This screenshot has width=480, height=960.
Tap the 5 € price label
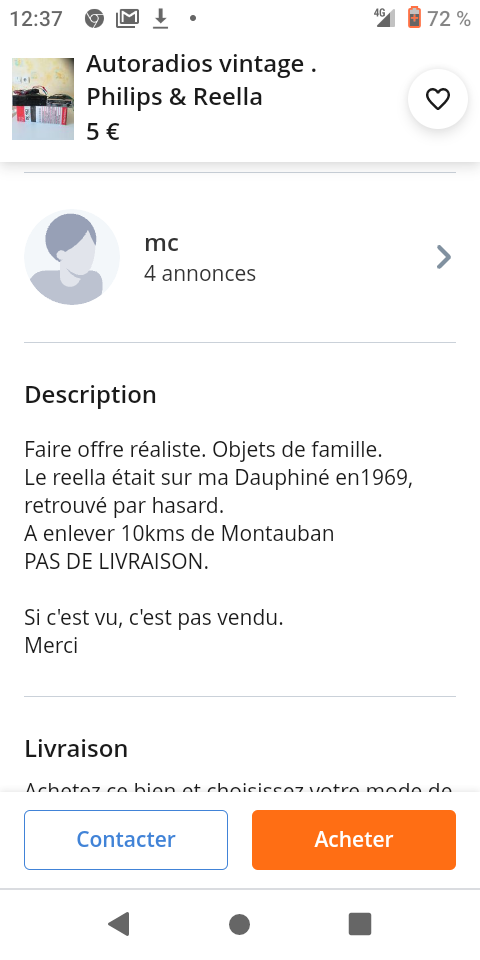pyautogui.click(x=103, y=132)
